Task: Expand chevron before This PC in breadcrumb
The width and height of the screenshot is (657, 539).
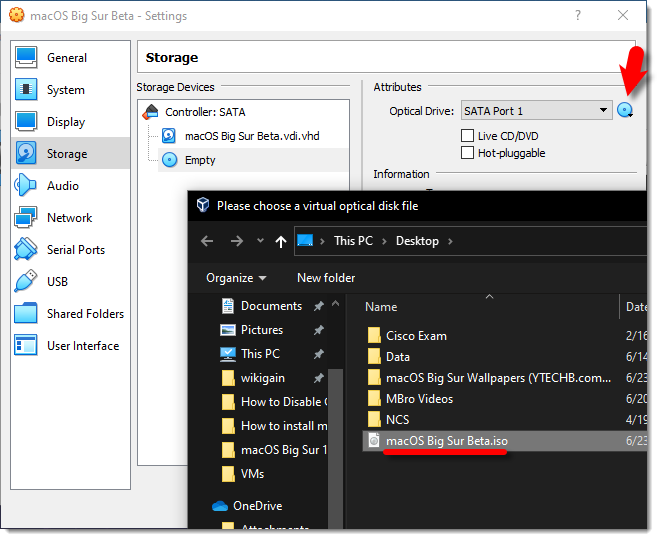Action: pos(322,241)
